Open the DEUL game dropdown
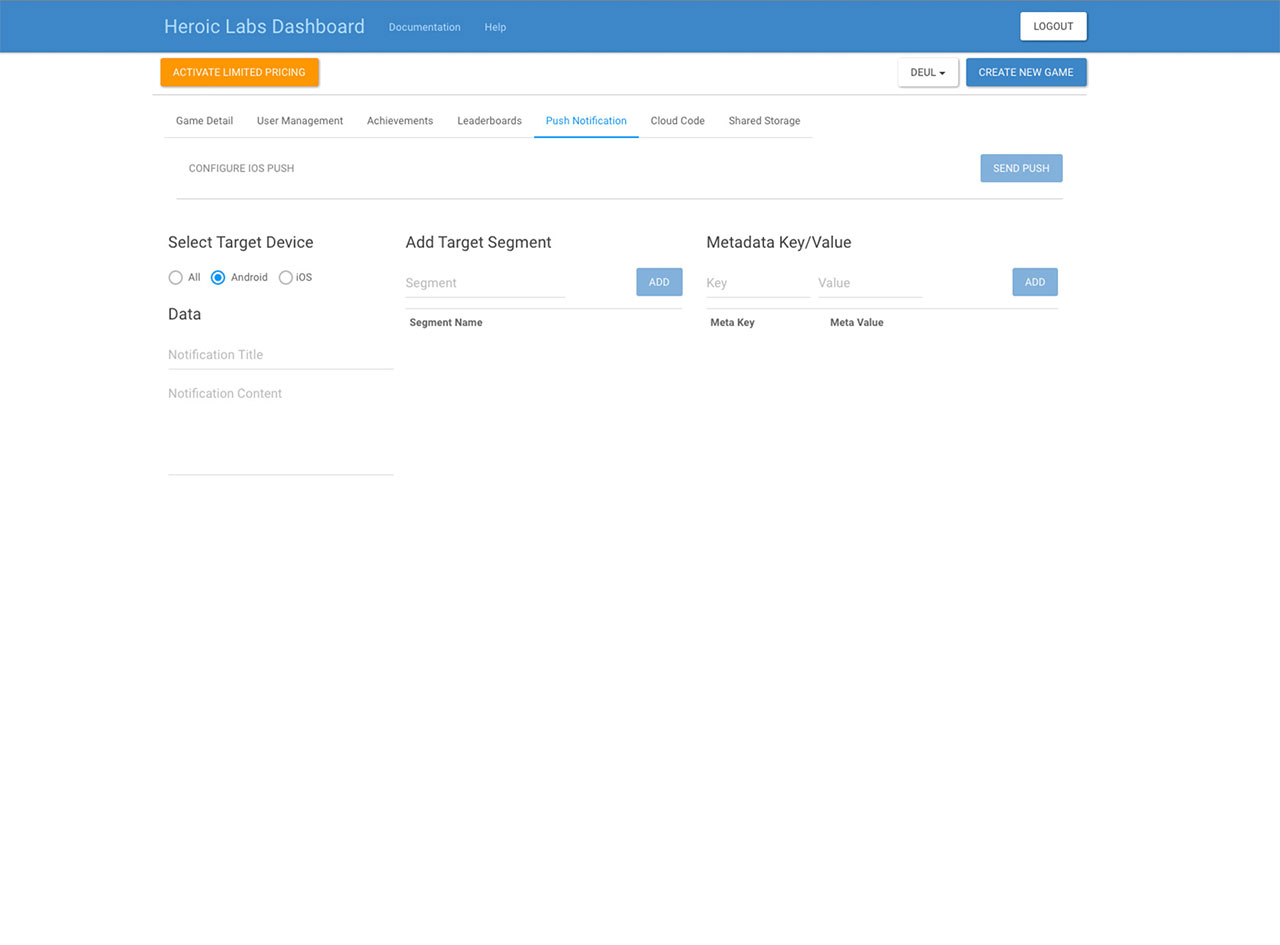This screenshot has width=1280, height=945. pyautogui.click(x=927, y=73)
